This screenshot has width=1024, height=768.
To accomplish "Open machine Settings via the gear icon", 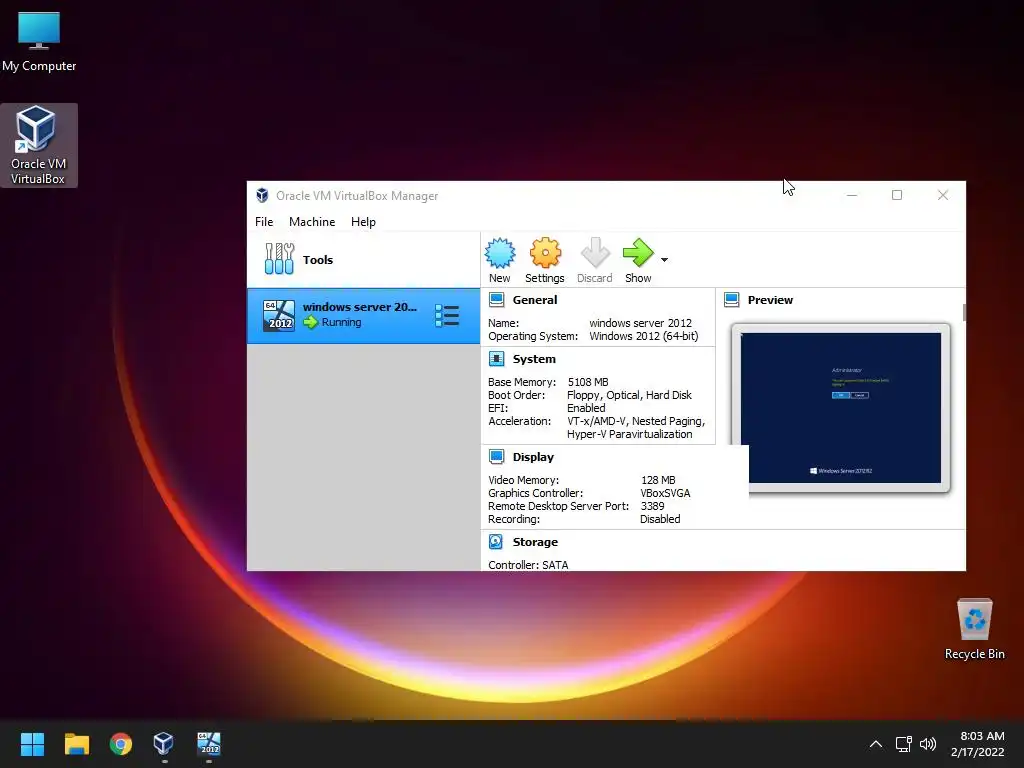I will [545, 253].
